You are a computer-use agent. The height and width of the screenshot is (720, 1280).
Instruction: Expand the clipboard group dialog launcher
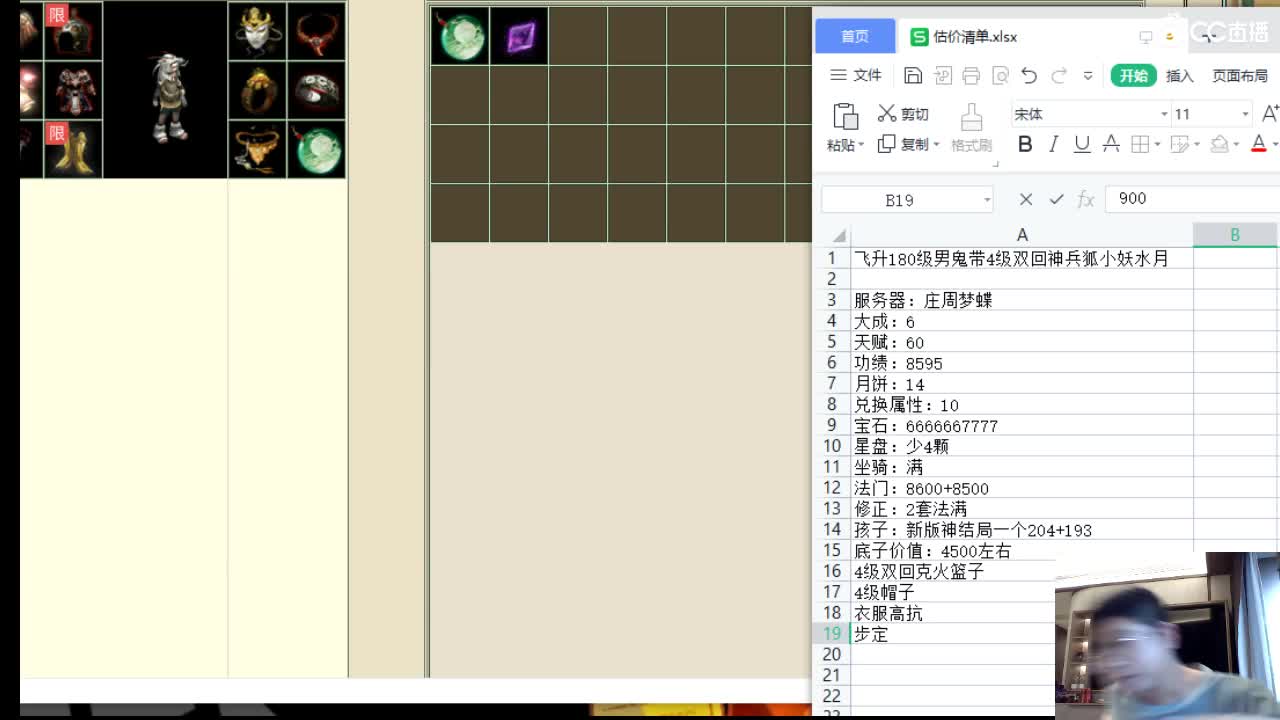point(995,164)
